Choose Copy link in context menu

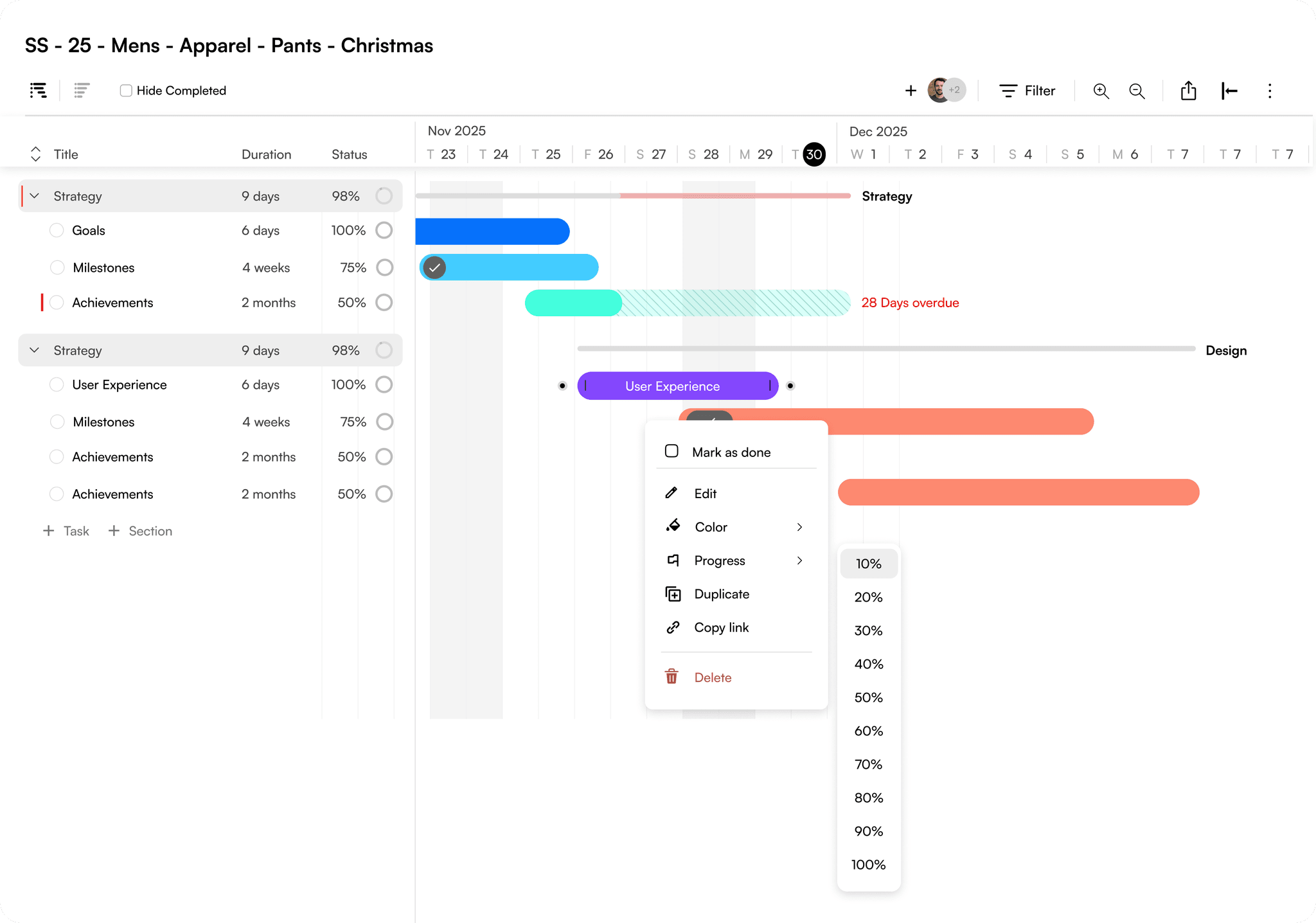[x=721, y=627]
